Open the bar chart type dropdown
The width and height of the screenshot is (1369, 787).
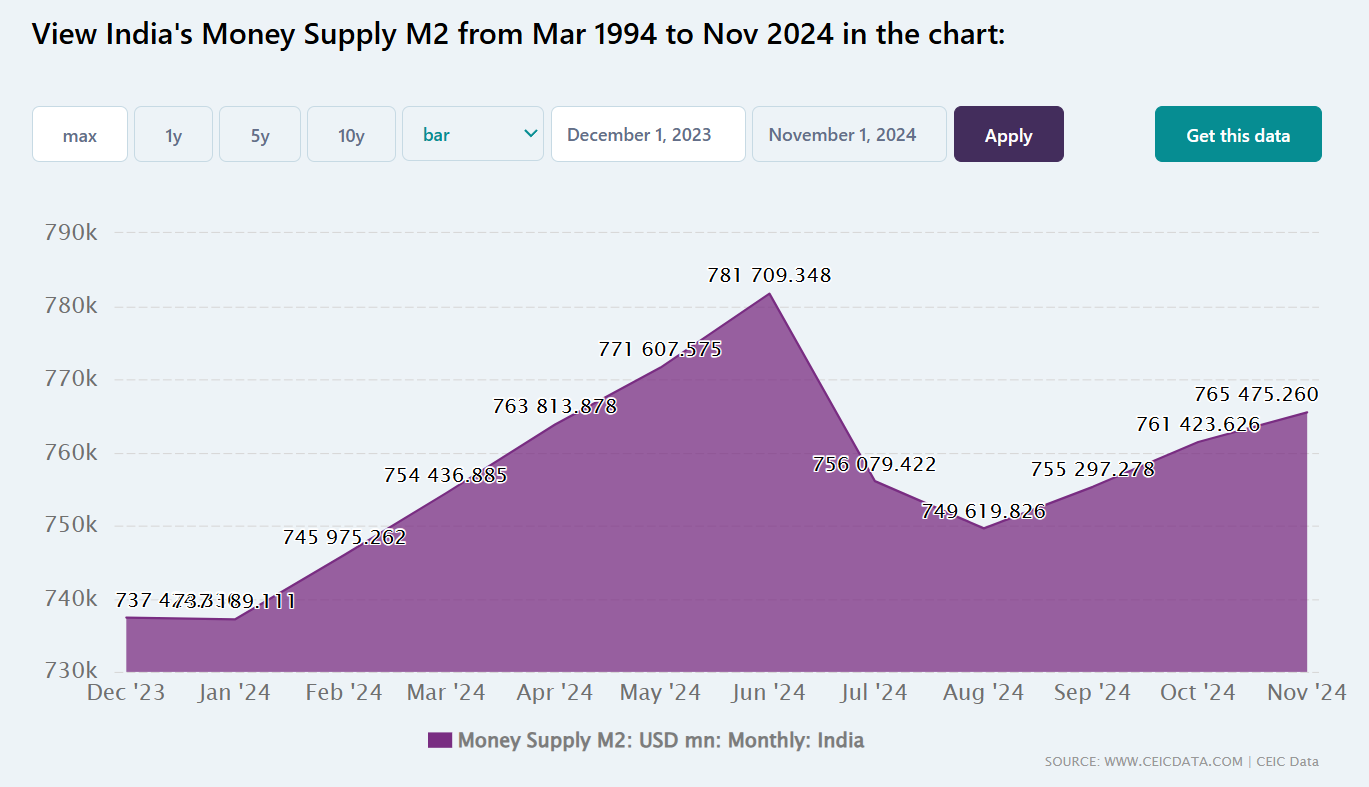click(x=473, y=134)
